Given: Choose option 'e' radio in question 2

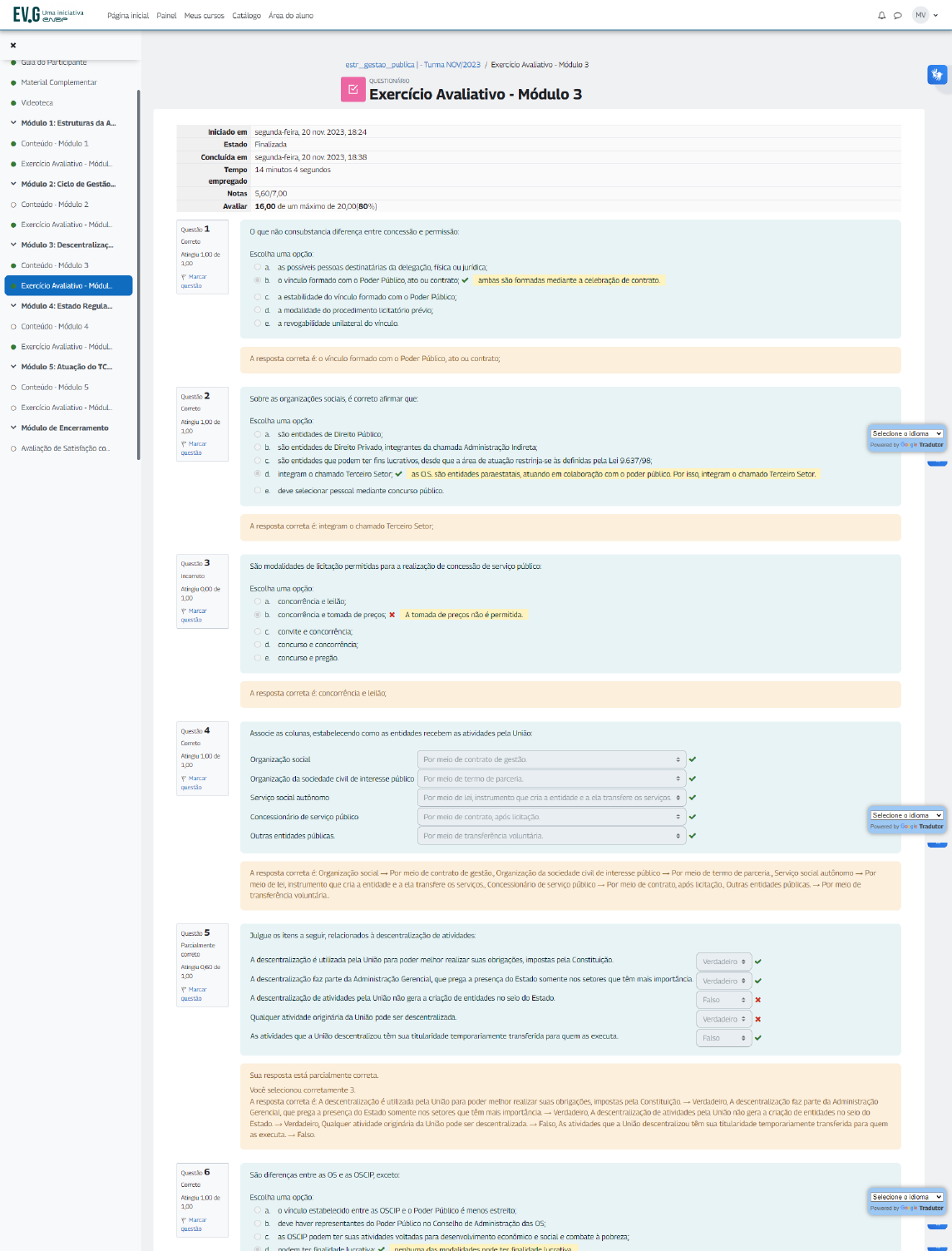Looking at the screenshot, I should pos(258,491).
